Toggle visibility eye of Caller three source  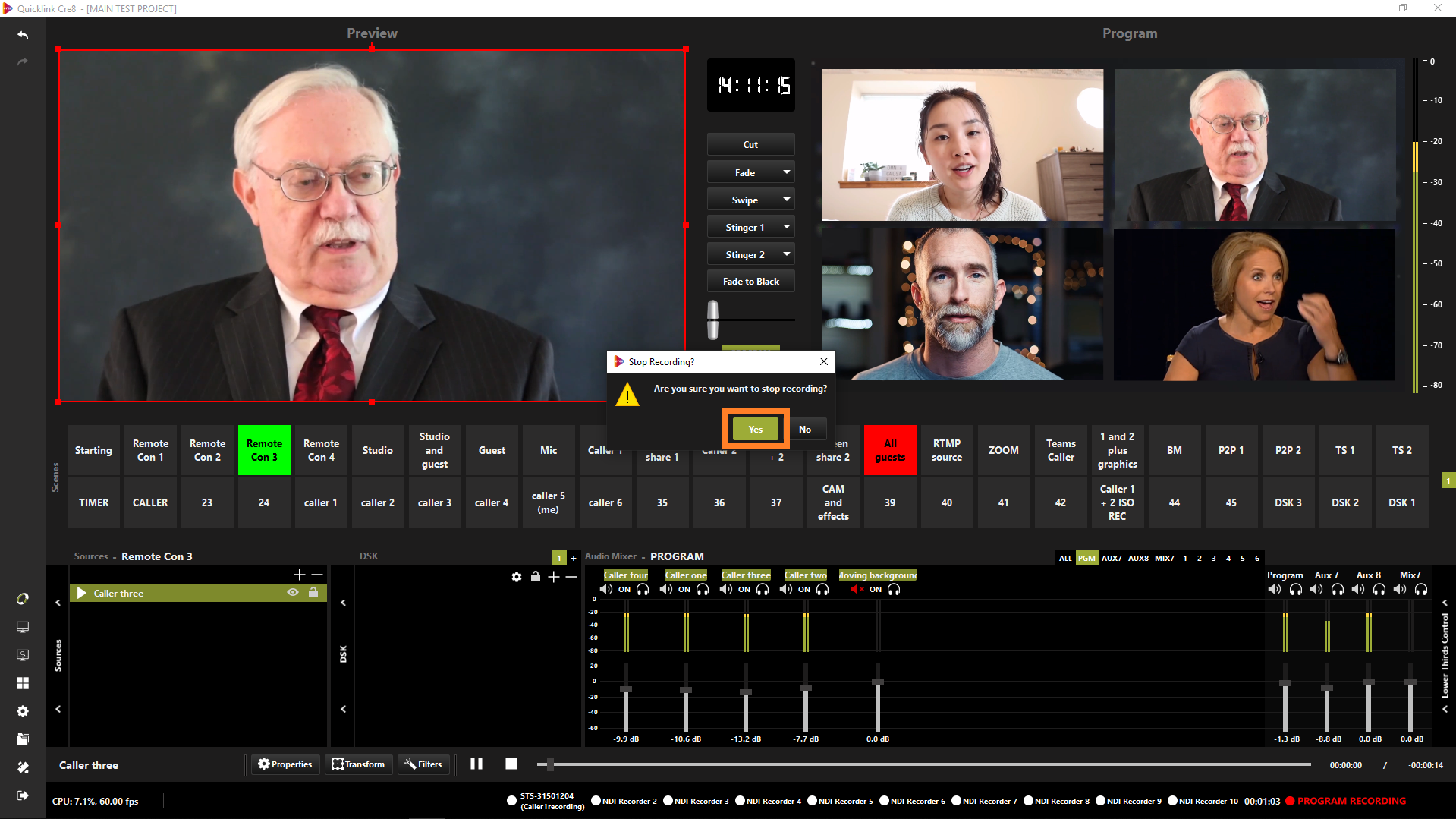click(x=293, y=593)
